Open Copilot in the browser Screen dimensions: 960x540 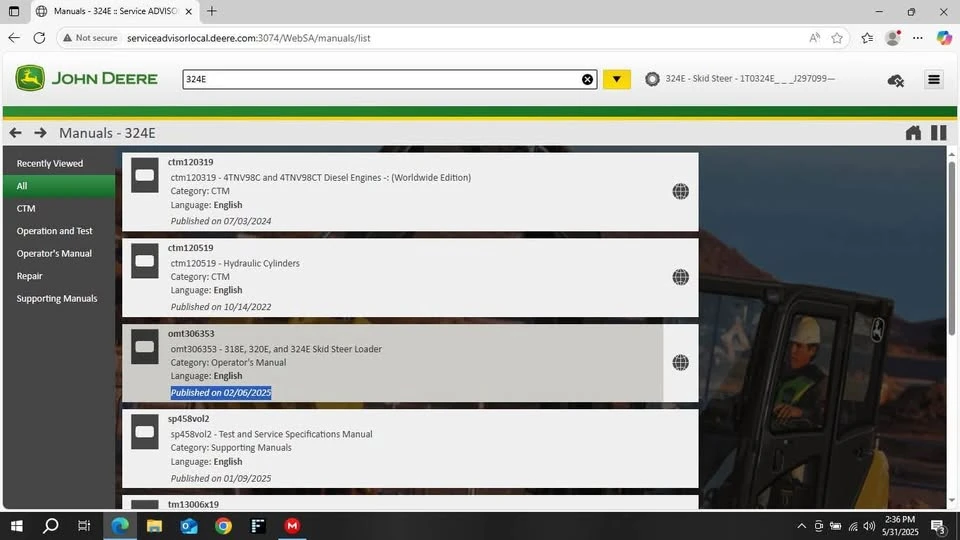(944, 38)
